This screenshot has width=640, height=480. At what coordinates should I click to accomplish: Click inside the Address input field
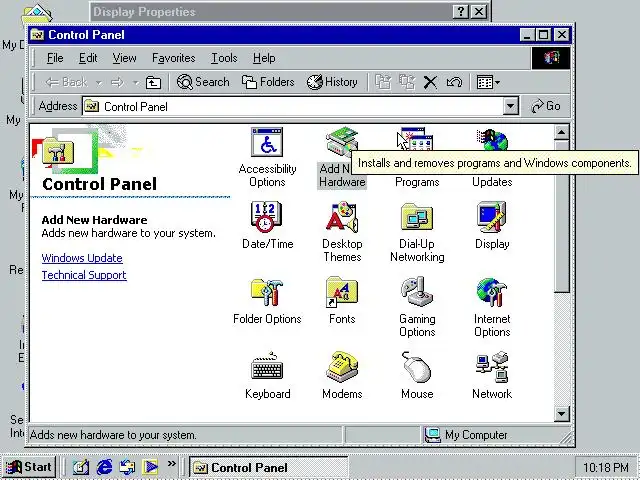[292, 107]
